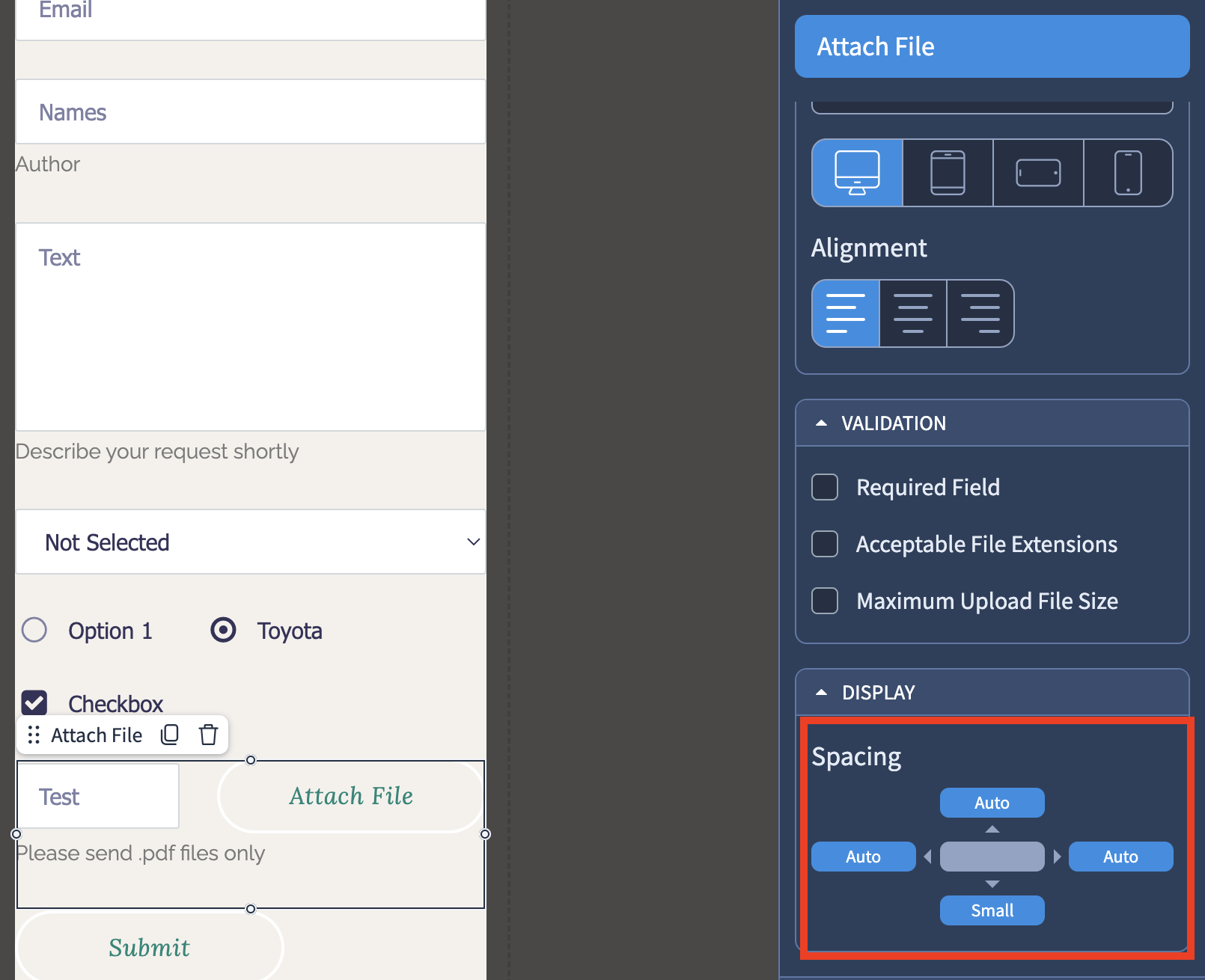Click the Spacing label
Screen dimensions: 1205x980
tap(856, 757)
